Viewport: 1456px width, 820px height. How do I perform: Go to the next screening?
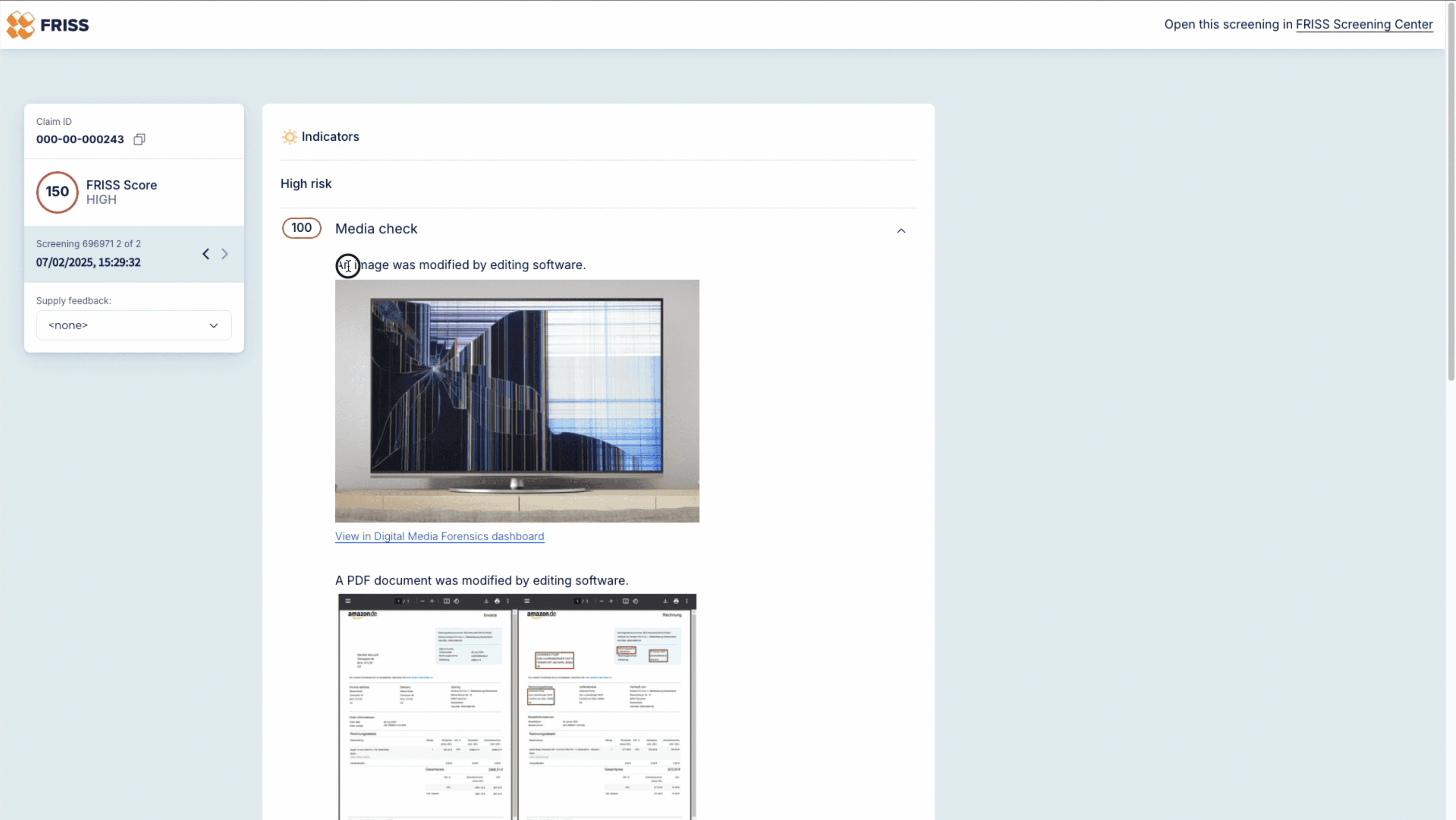click(225, 254)
